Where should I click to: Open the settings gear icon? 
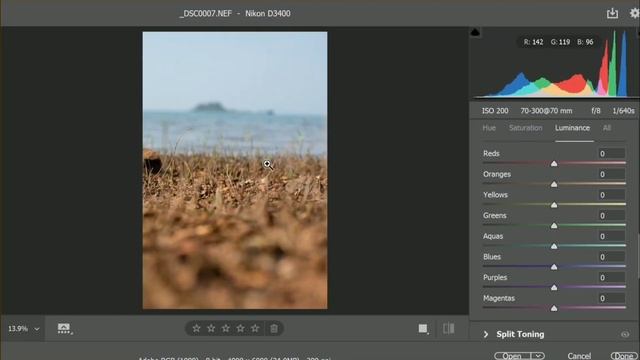(635, 13)
